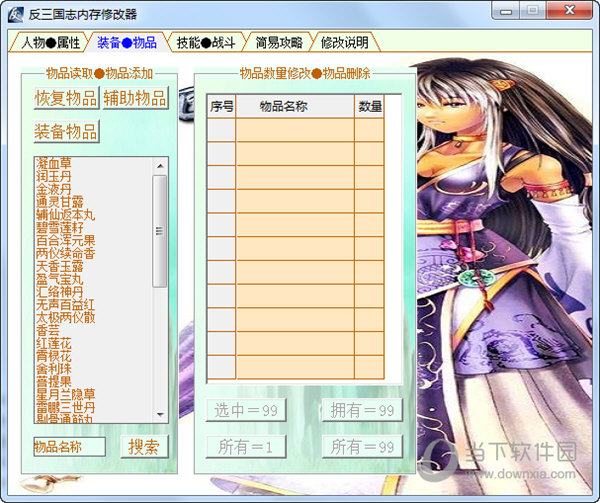Click the item list's scroll up arrow
Image resolution: width=600 pixels, height=503 pixels.
click(160, 166)
